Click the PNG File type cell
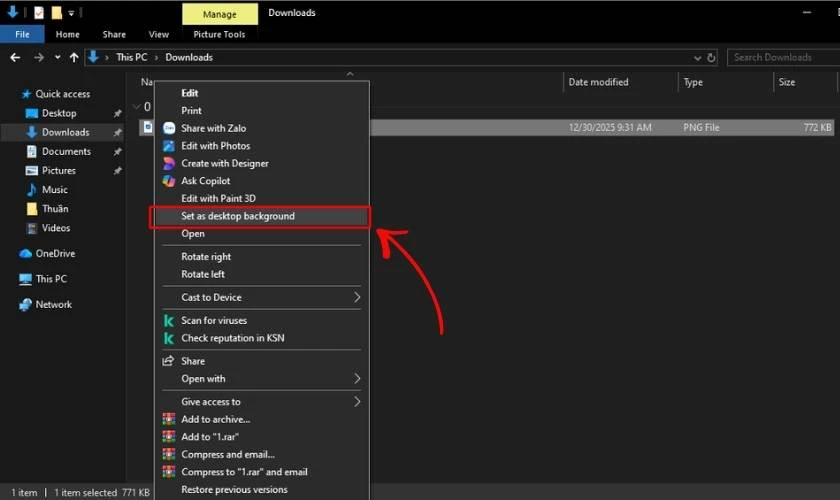840x500 pixels. point(701,128)
